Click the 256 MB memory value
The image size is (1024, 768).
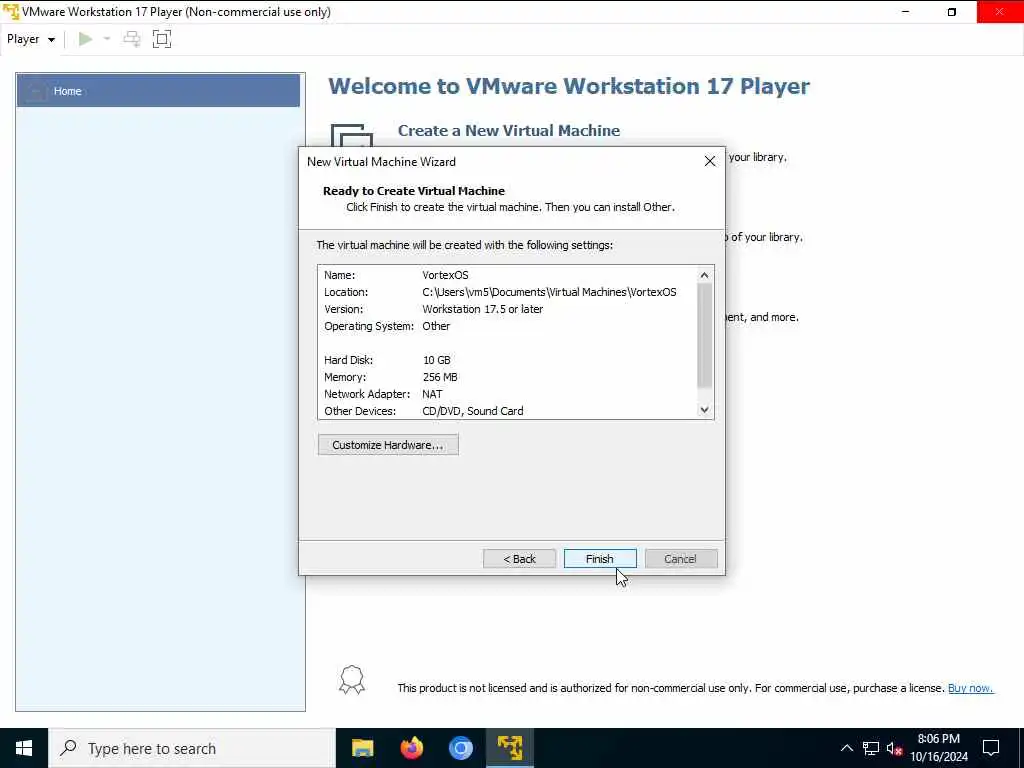(440, 377)
